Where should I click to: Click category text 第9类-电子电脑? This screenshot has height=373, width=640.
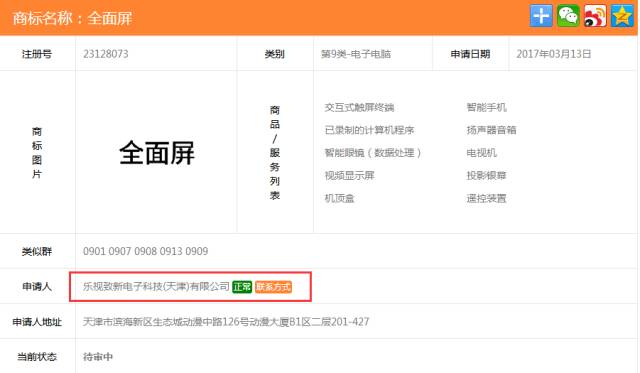(356, 54)
